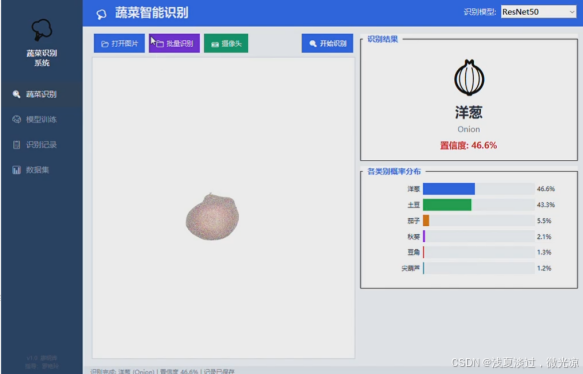583x374 pixels.
Task: Click the 识别结果 panel title
Action: [383, 39]
